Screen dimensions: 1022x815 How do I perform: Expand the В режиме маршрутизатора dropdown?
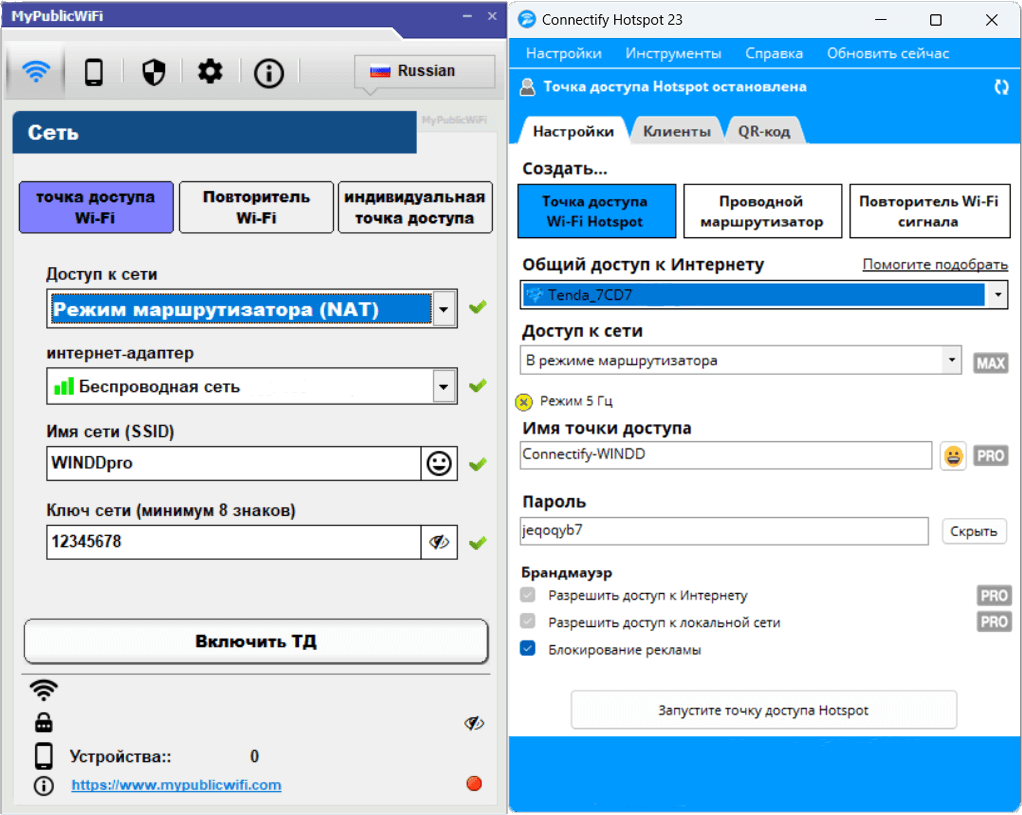(952, 360)
